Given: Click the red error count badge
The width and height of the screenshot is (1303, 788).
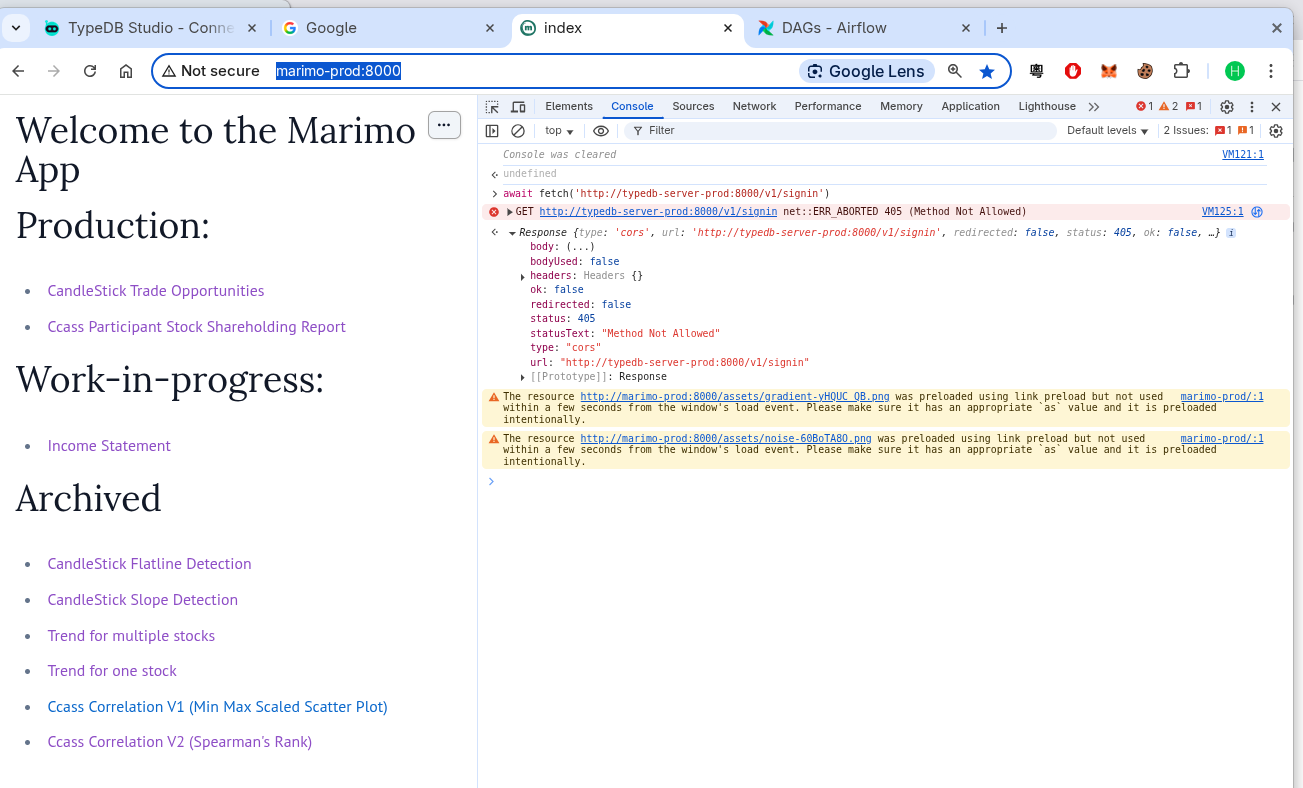Looking at the screenshot, I should [x=1144, y=107].
